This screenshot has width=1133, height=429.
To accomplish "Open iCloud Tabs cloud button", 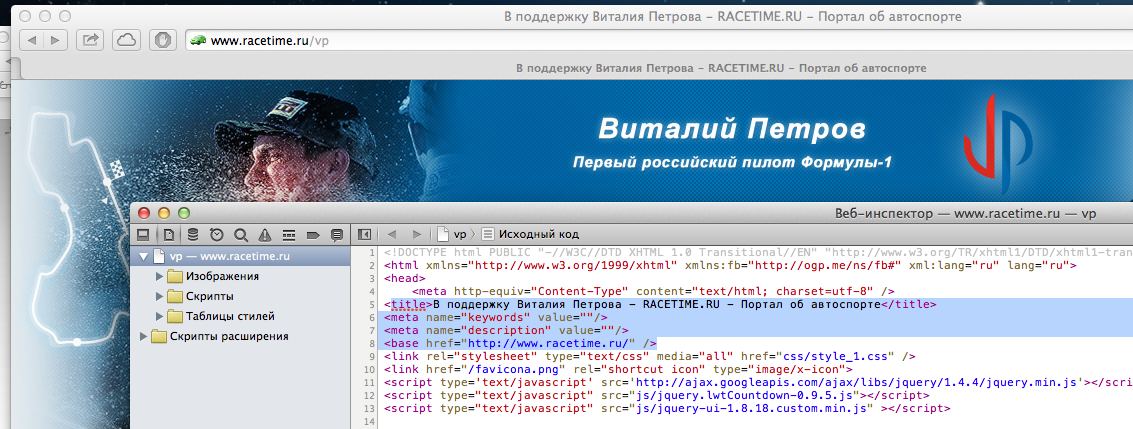I will [127, 40].
